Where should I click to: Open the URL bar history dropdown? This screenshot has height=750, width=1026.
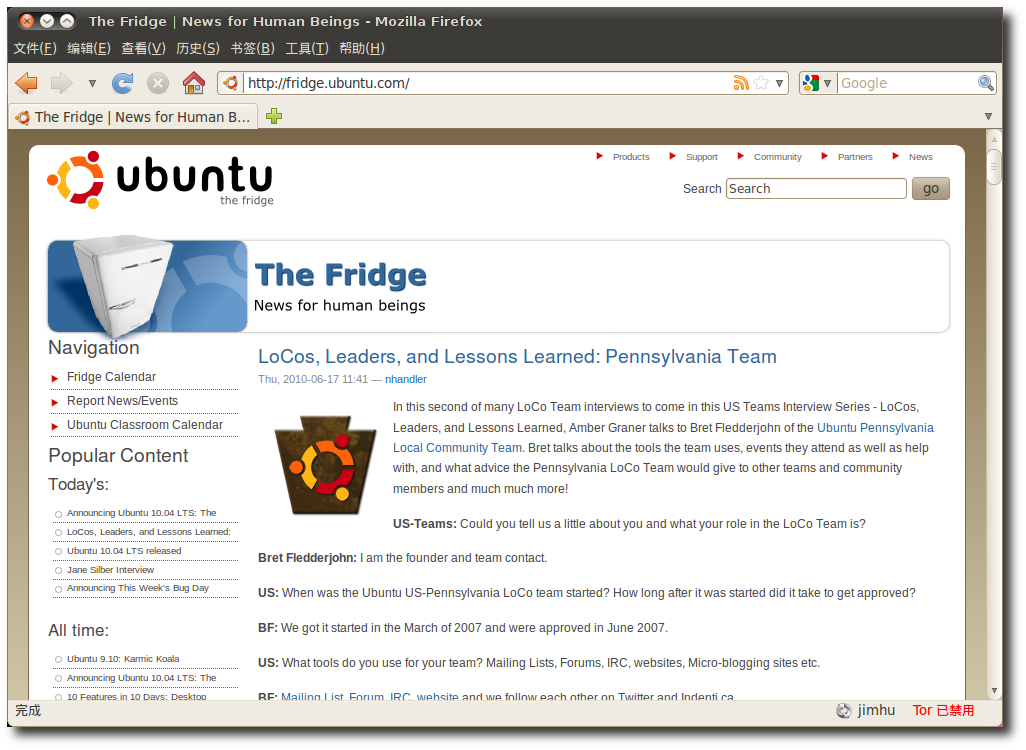[x=779, y=83]
